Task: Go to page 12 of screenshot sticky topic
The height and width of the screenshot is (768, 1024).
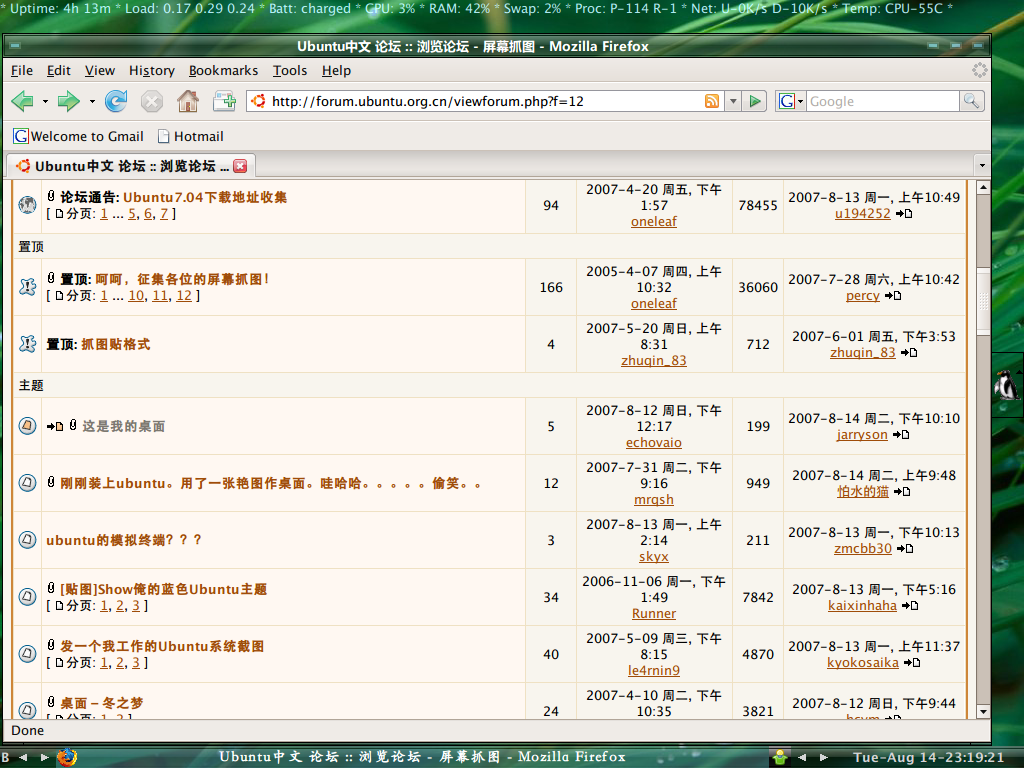Action: pos(184,296)
